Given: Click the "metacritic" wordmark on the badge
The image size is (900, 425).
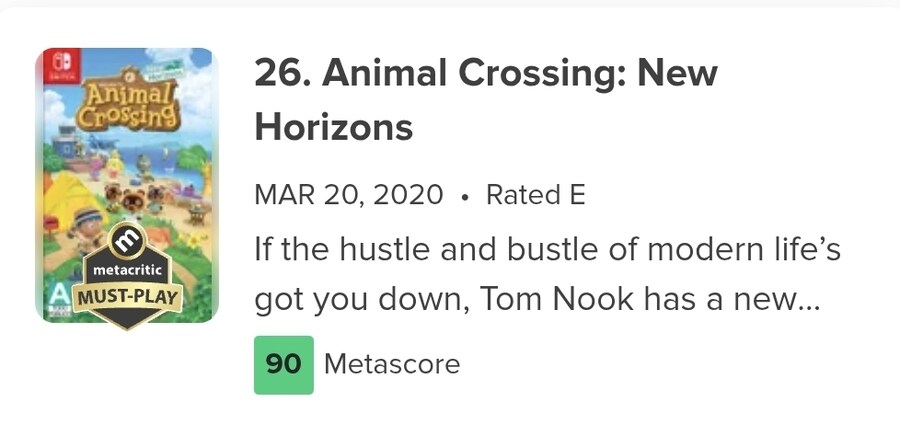Looking at the screenshot, I should 126,272.
